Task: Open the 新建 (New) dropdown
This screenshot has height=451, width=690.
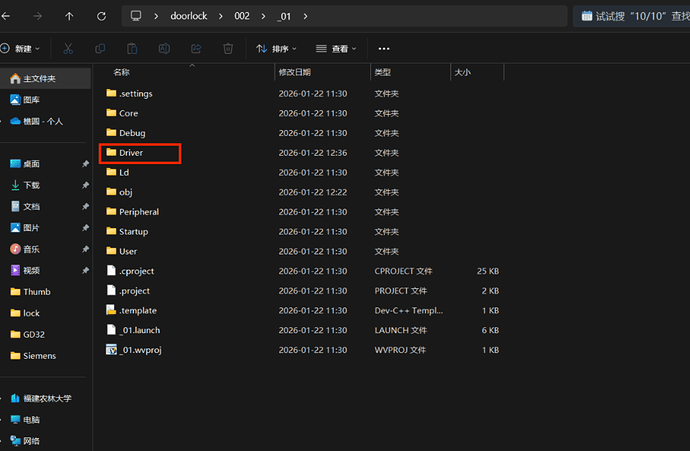Action: 20,48
